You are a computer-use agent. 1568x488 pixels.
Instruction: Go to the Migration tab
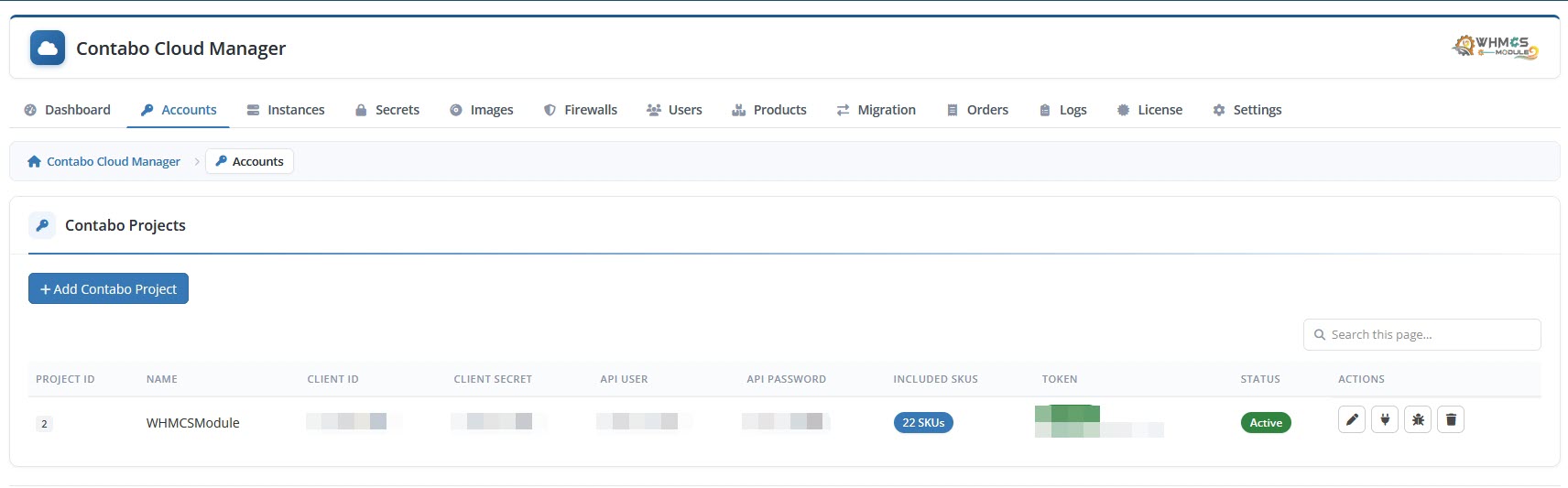[876, 110]
